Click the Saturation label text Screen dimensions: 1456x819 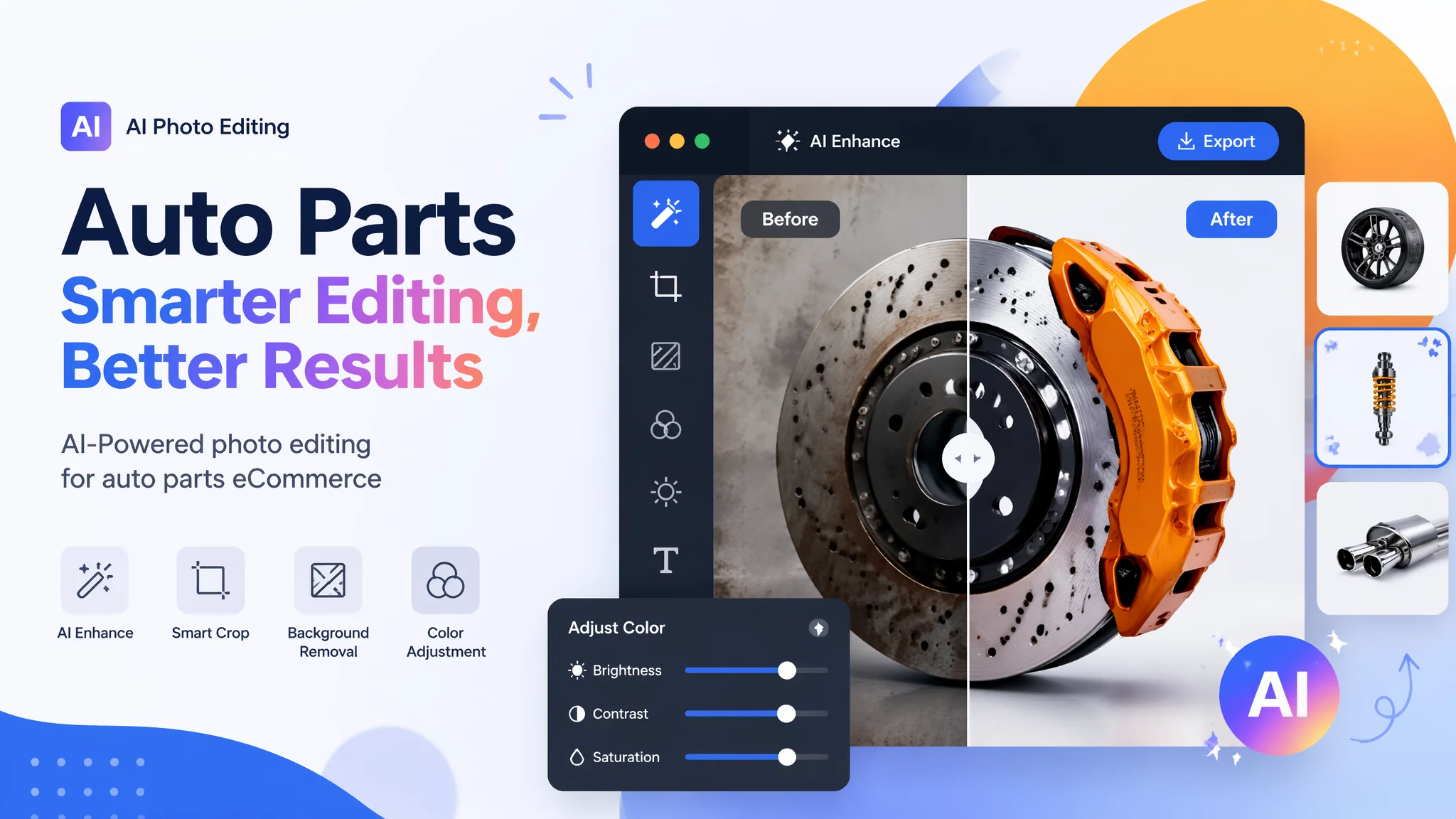pyautogui.click(x=626, y=757)
